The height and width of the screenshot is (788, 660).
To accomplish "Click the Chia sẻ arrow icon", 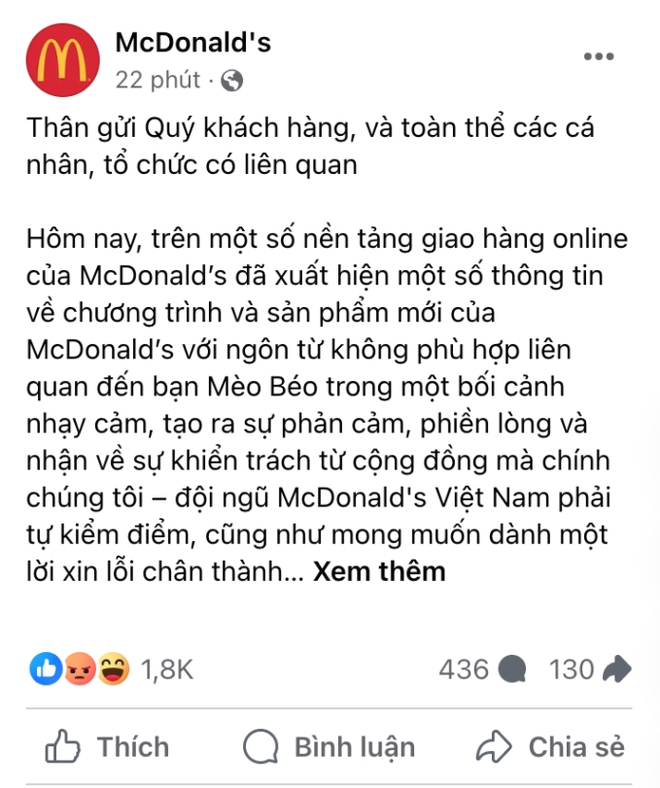I will [x=494, y=747].
